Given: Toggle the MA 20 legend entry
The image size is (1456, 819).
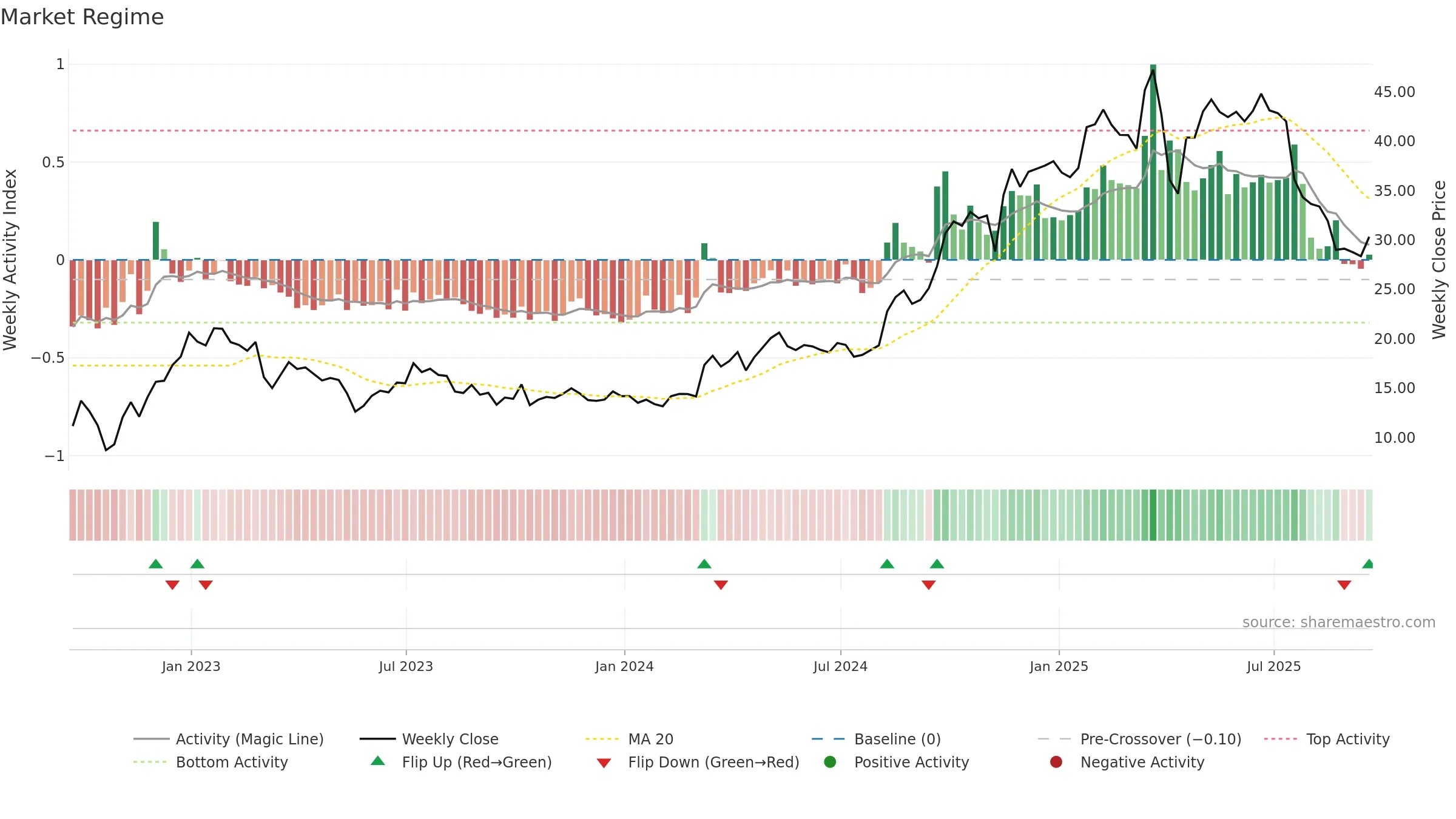Looking at the screenshot, I should [629, 739].
